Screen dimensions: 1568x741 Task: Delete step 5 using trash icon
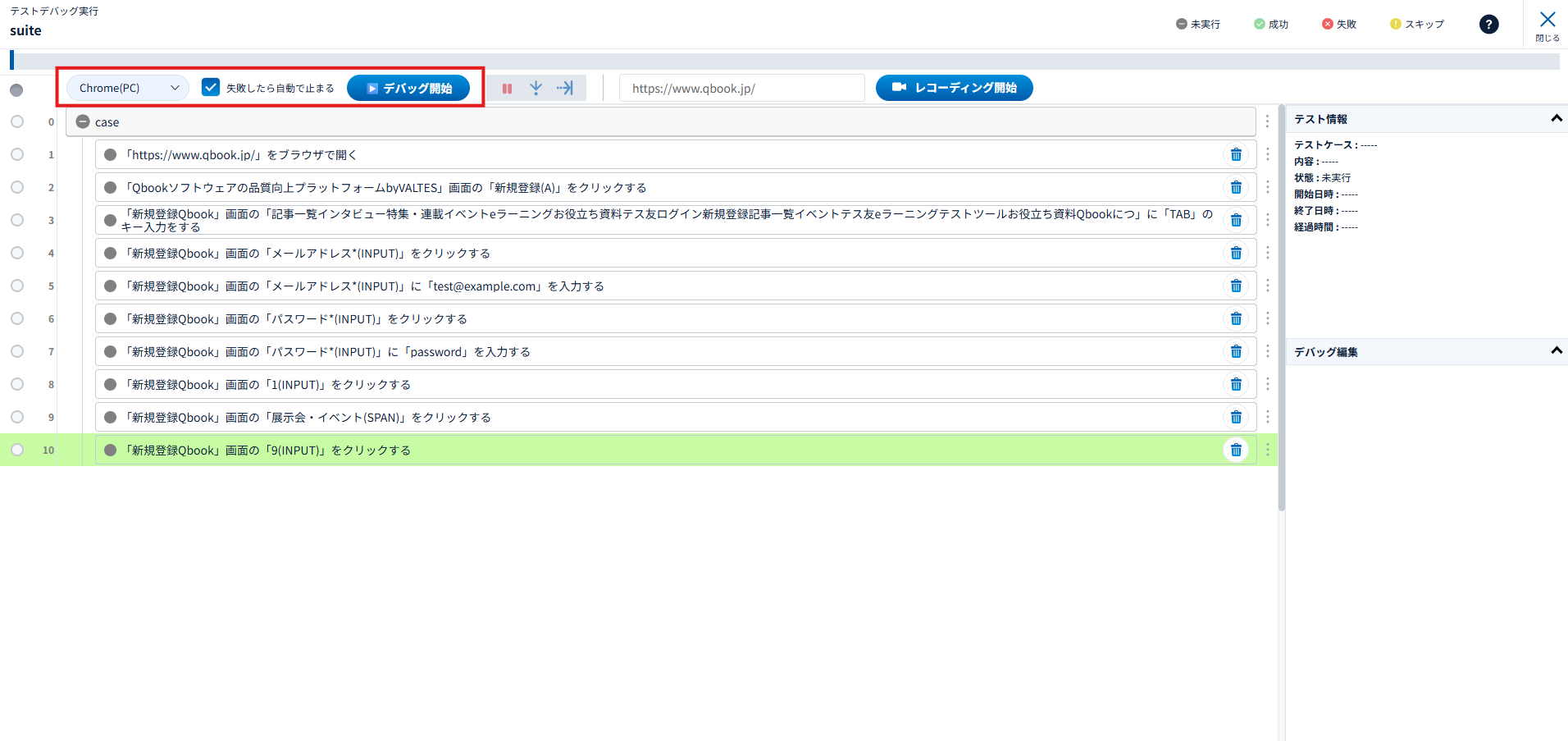(1235, 286)
